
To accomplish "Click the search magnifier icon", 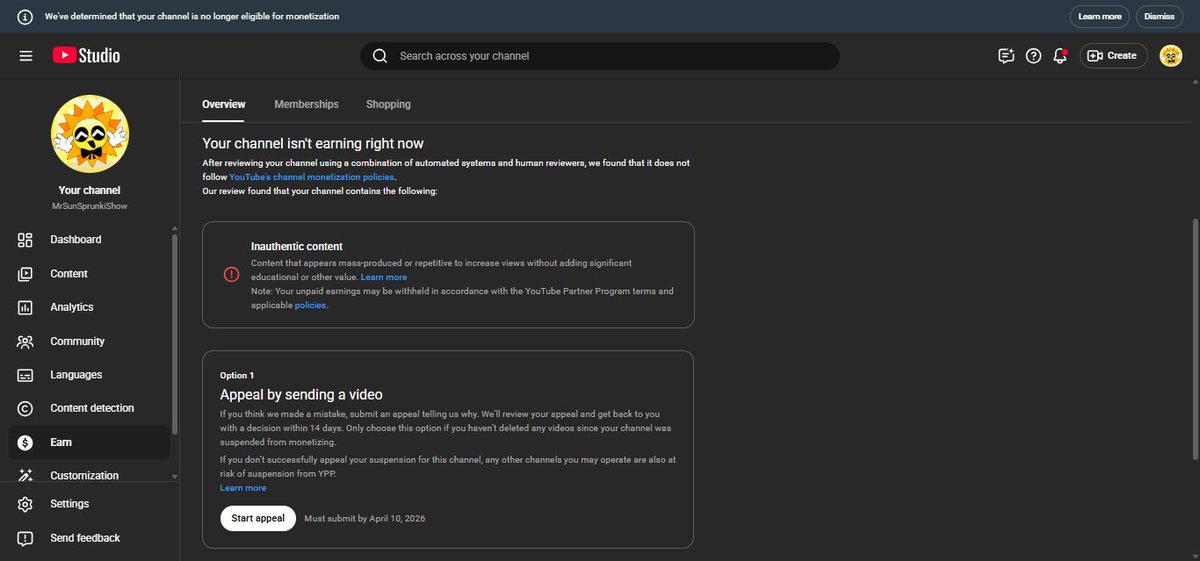I will [380, 56].
